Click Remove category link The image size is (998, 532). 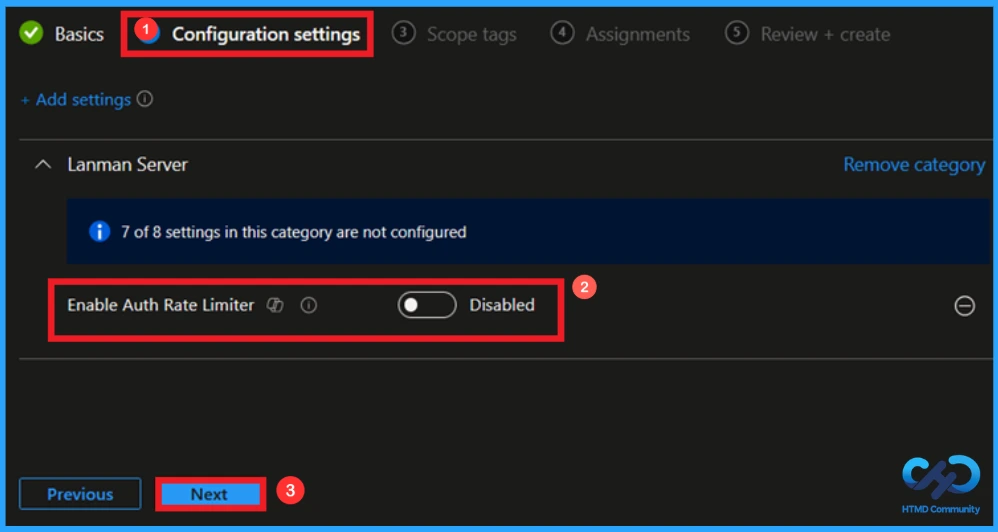914,165
